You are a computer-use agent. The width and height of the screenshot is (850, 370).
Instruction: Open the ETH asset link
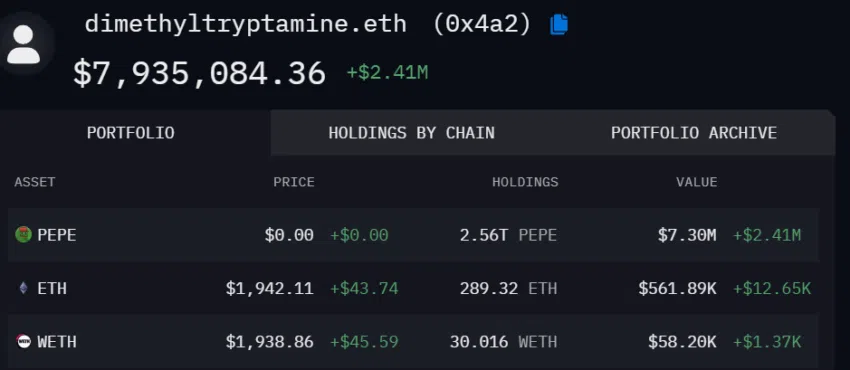[x=52, y=288]
